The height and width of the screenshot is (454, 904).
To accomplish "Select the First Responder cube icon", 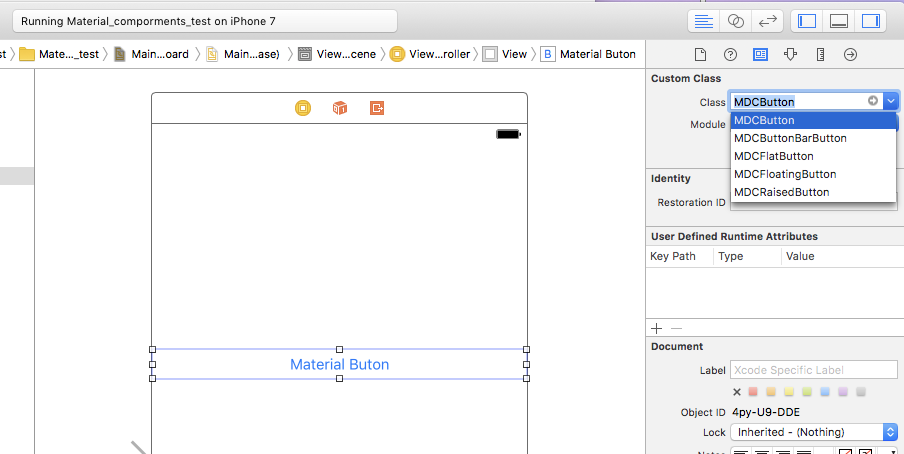I will [x=340, y=108].
